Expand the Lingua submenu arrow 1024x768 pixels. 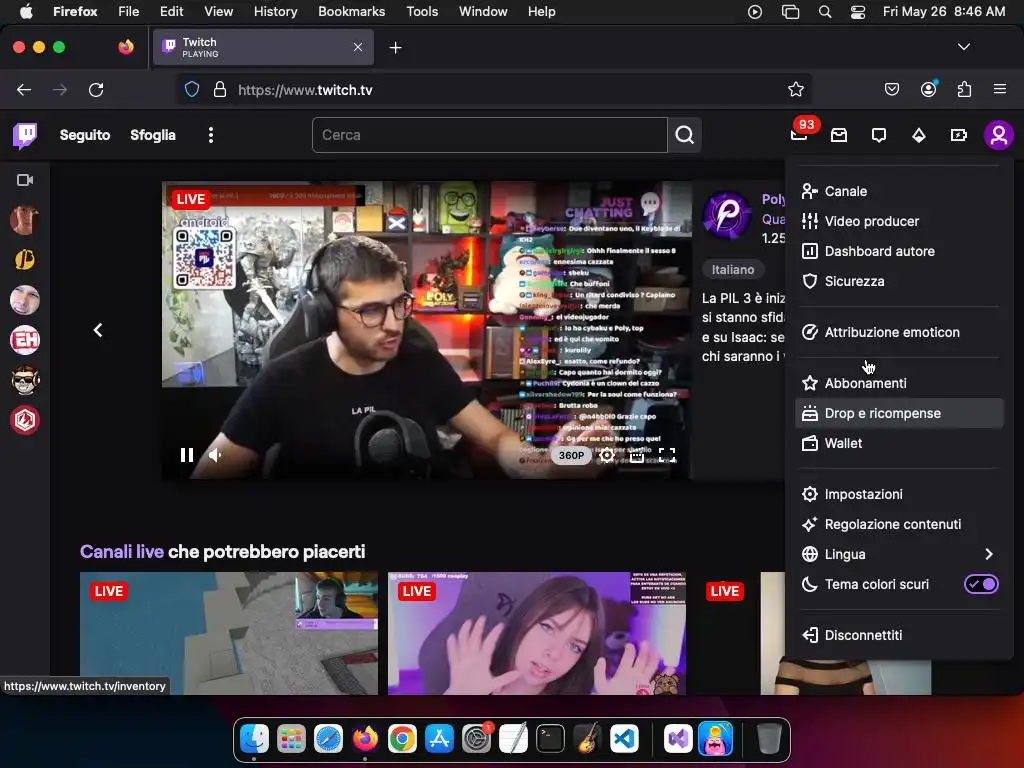click(989, 554)
